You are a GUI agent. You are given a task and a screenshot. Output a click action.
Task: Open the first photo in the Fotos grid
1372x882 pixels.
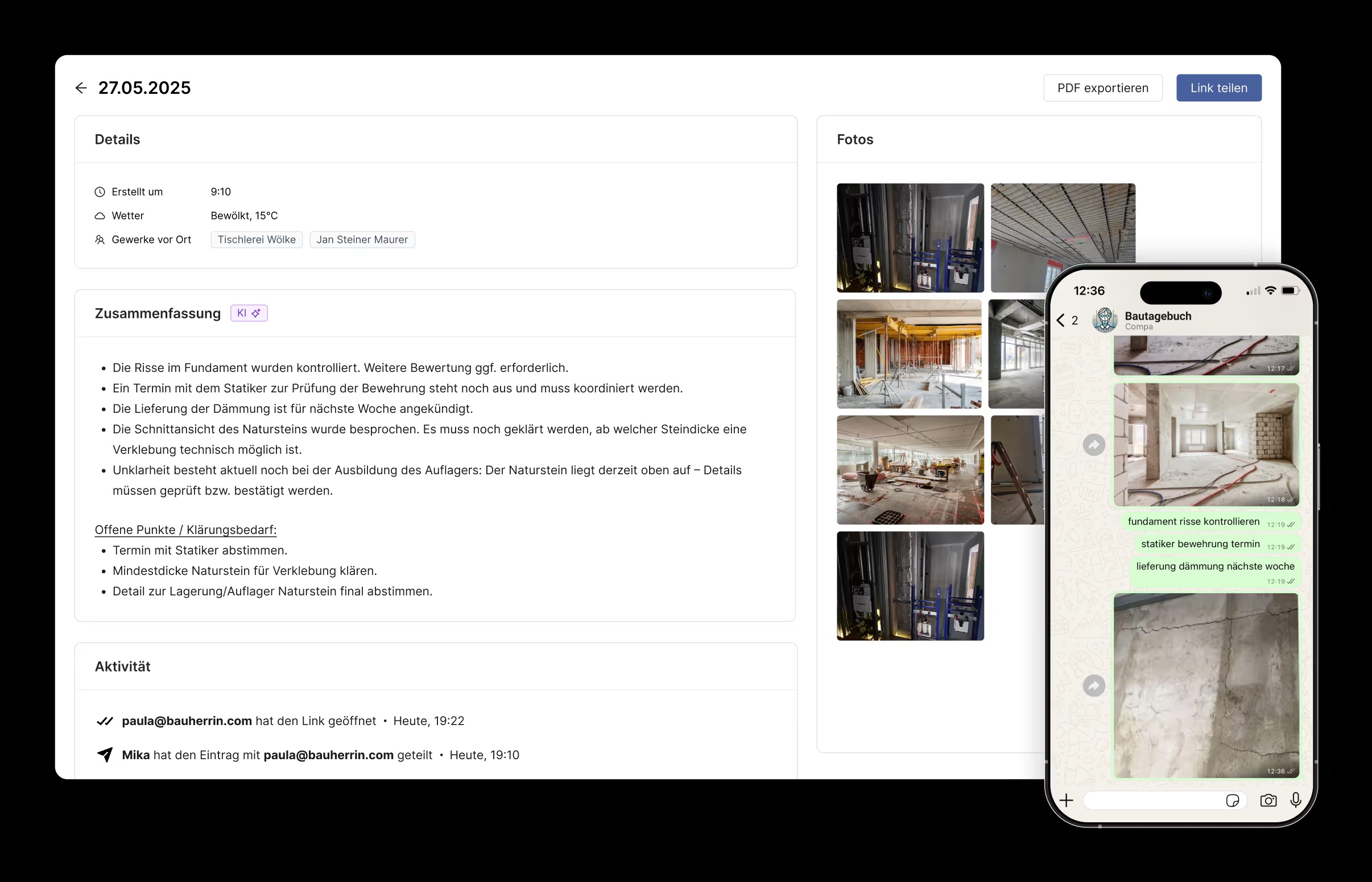pos(910,238)
